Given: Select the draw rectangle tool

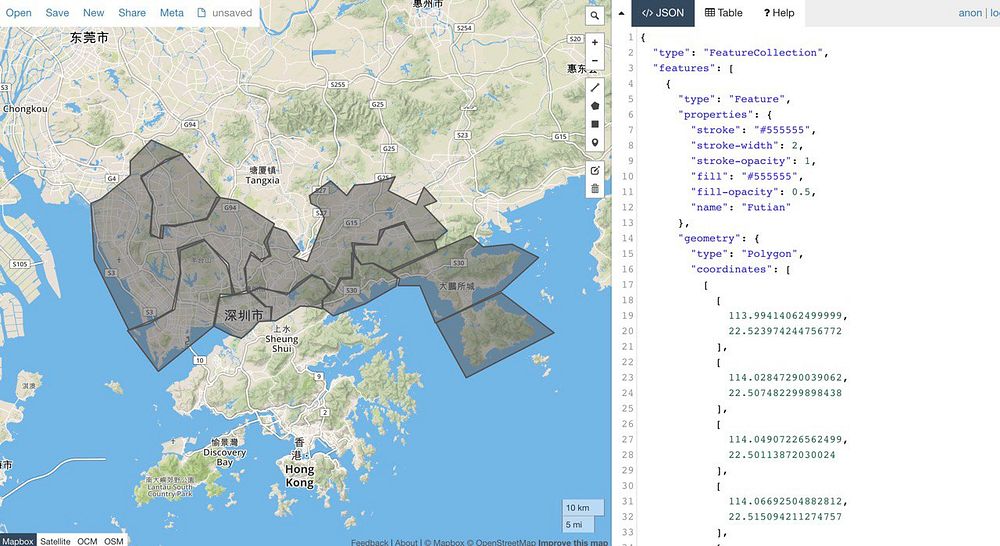Looking at the screenshot, I should 594,124.
